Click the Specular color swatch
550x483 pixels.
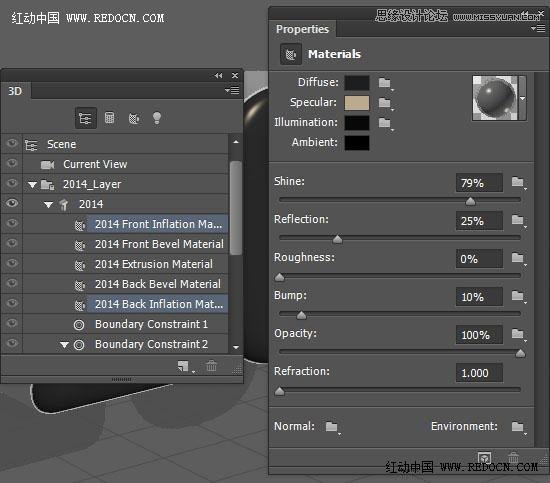(x=357, y=103)
